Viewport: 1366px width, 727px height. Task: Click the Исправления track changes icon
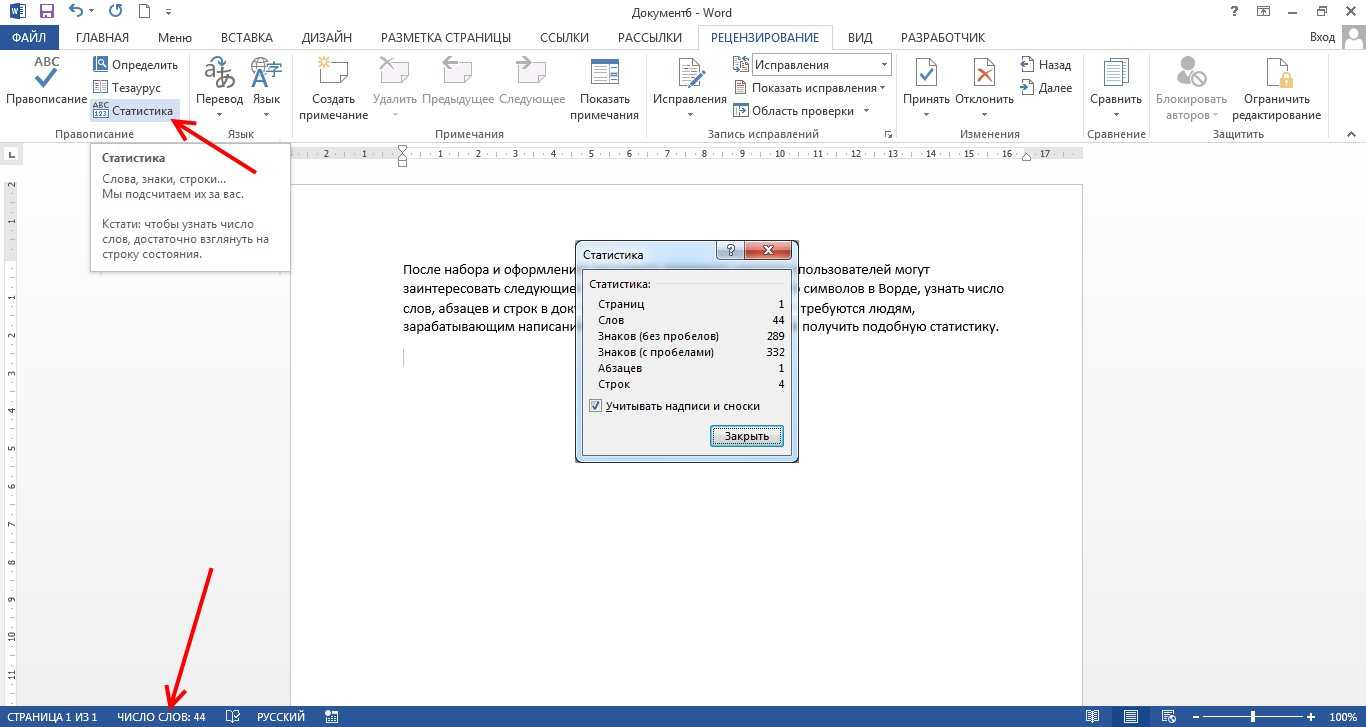point(690,82)
